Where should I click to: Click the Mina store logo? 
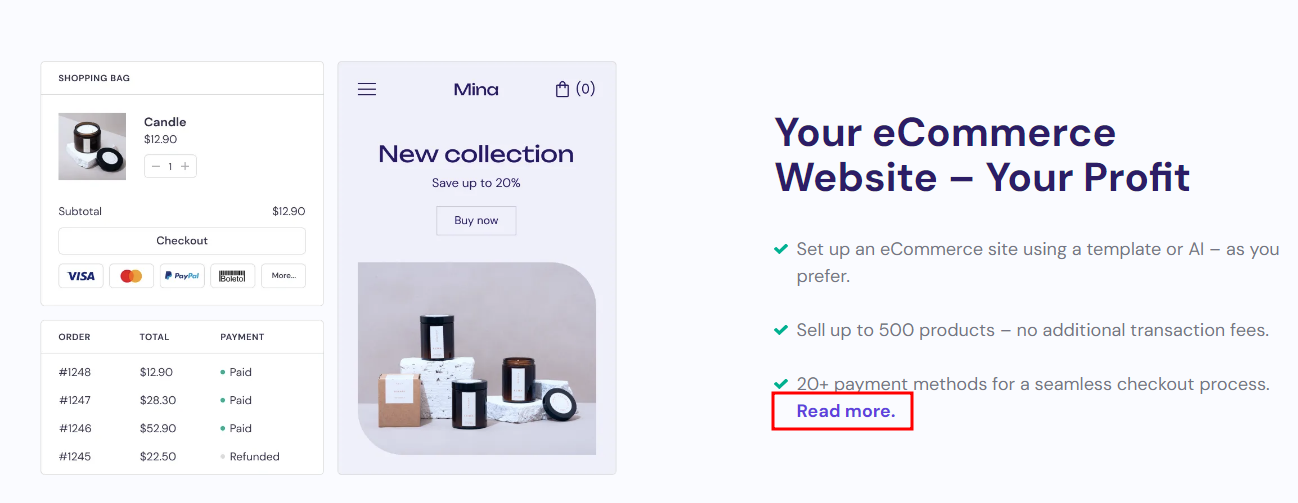[476, 89]
